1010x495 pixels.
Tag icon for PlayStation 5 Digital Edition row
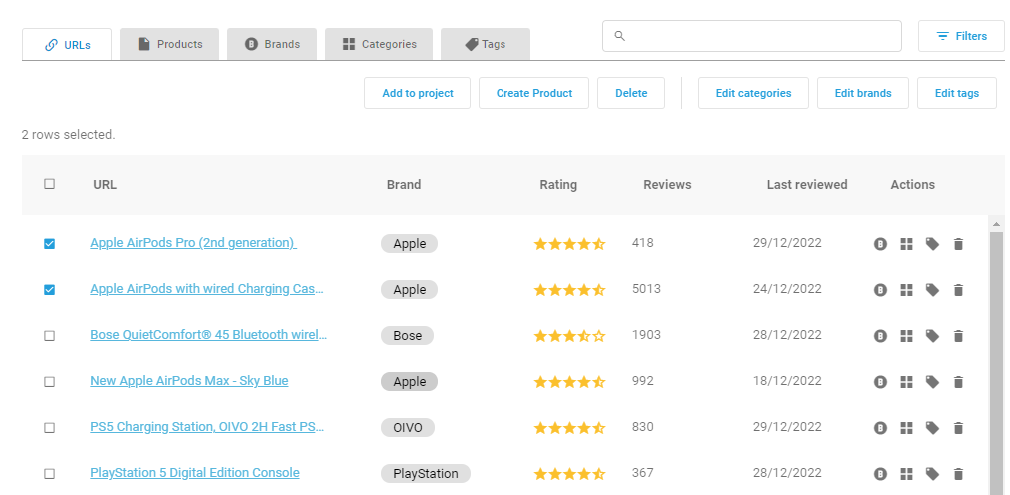(x=932, y=474)
